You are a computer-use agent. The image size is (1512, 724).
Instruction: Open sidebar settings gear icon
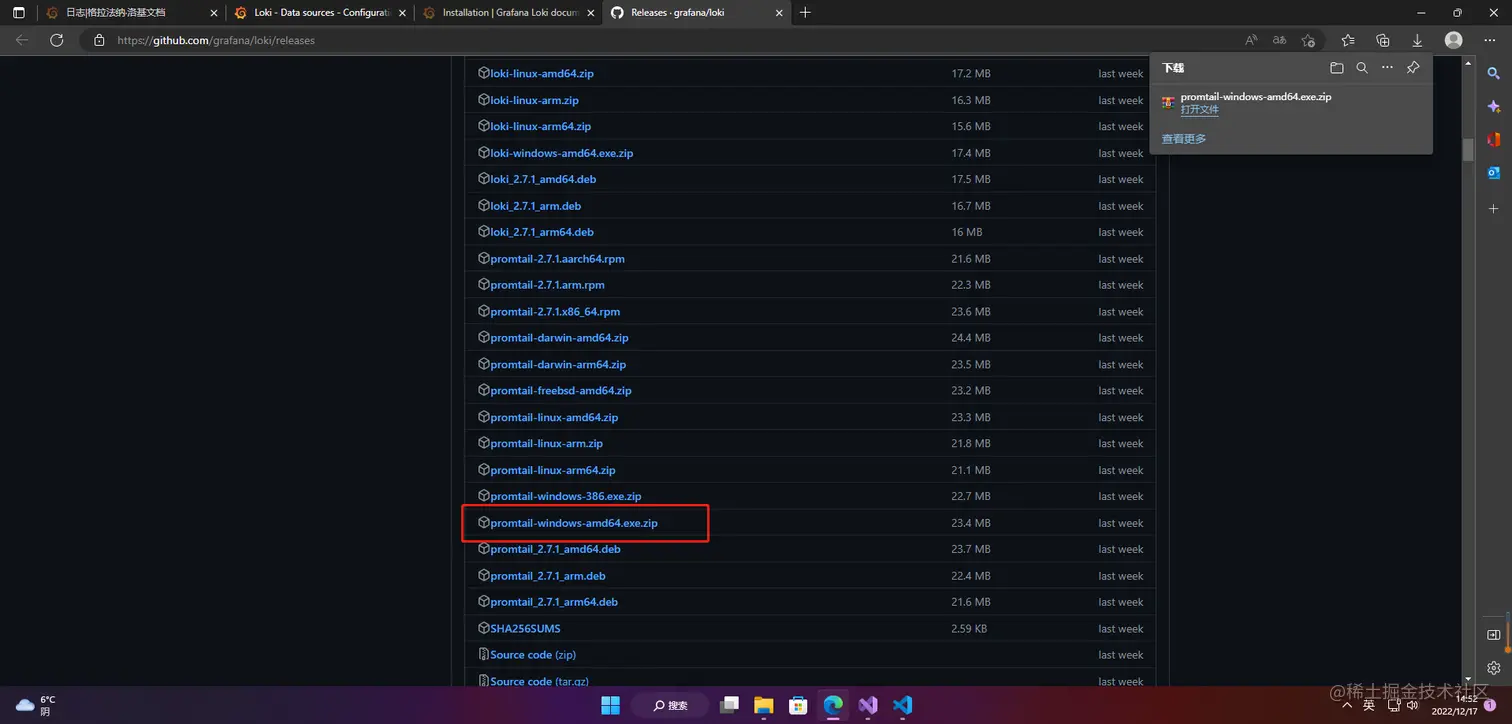[1494, 667]
